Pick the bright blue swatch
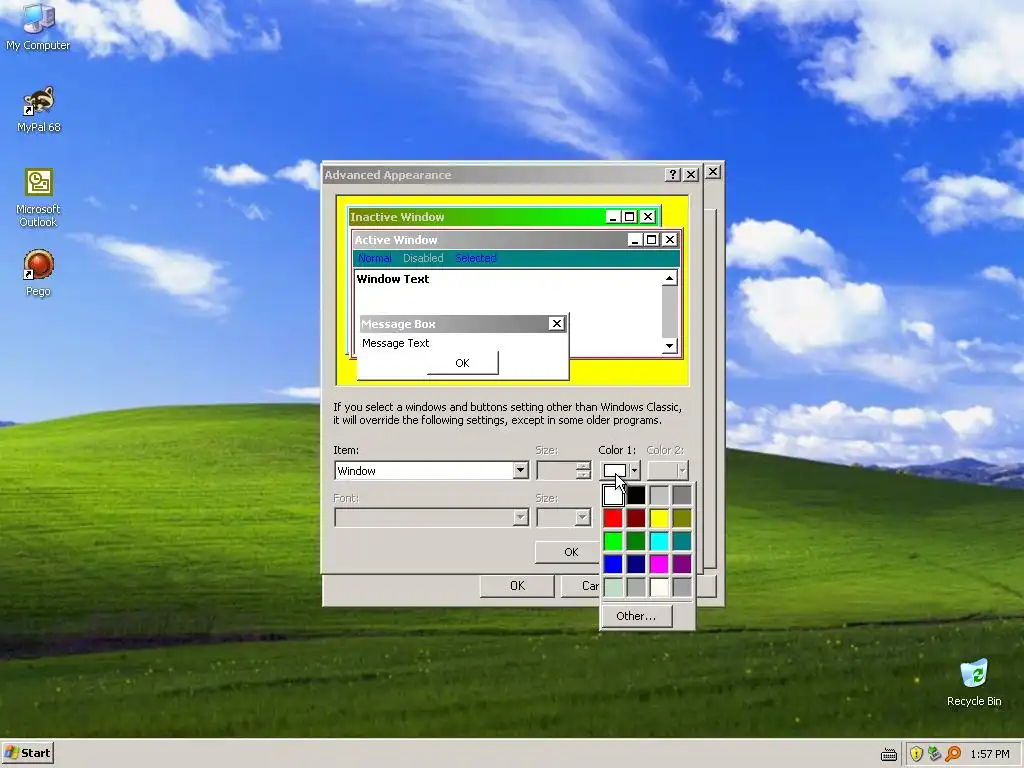Screen dimensions: 1024x768 tap(613, 564)
